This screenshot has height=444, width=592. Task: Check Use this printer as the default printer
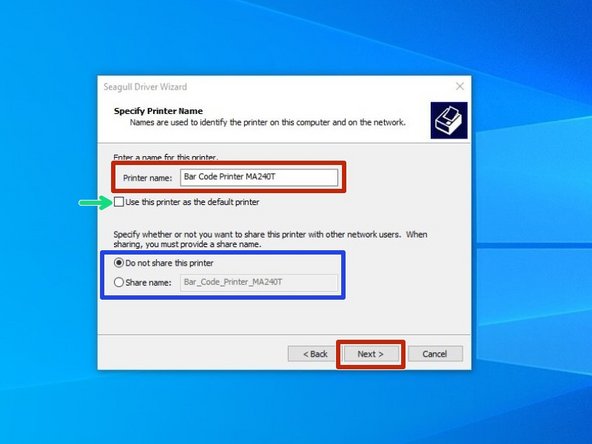coord(119,202)
